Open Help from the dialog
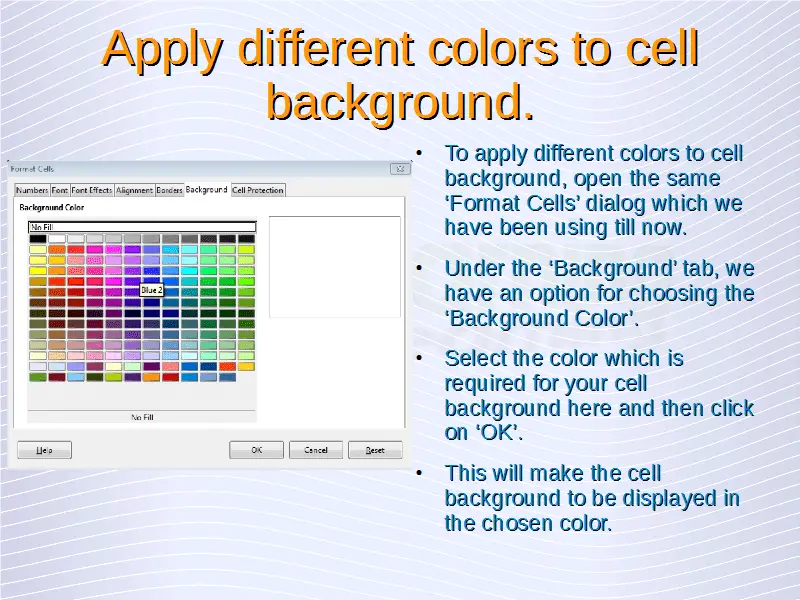 45,450
